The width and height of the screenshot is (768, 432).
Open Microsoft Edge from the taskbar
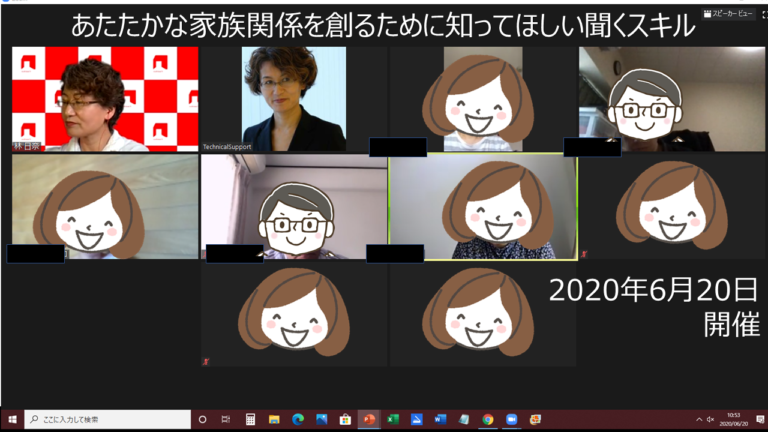coord(298,419)
